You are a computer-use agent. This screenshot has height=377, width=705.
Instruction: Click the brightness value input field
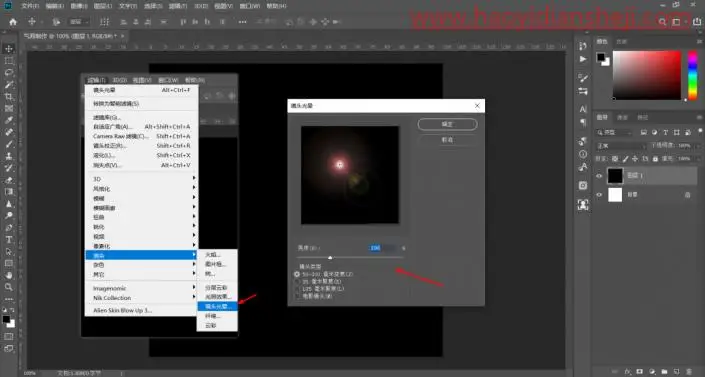[x=383, y=248]
